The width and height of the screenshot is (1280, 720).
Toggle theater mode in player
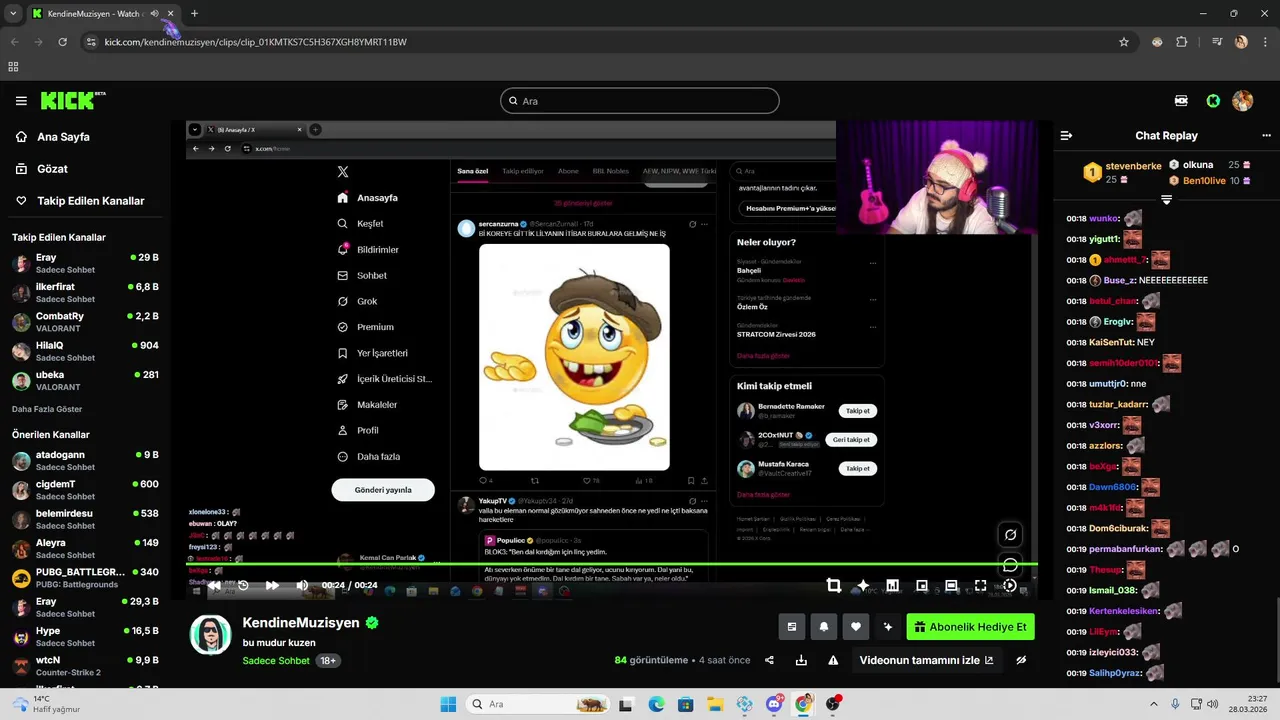tap(951, 586)
